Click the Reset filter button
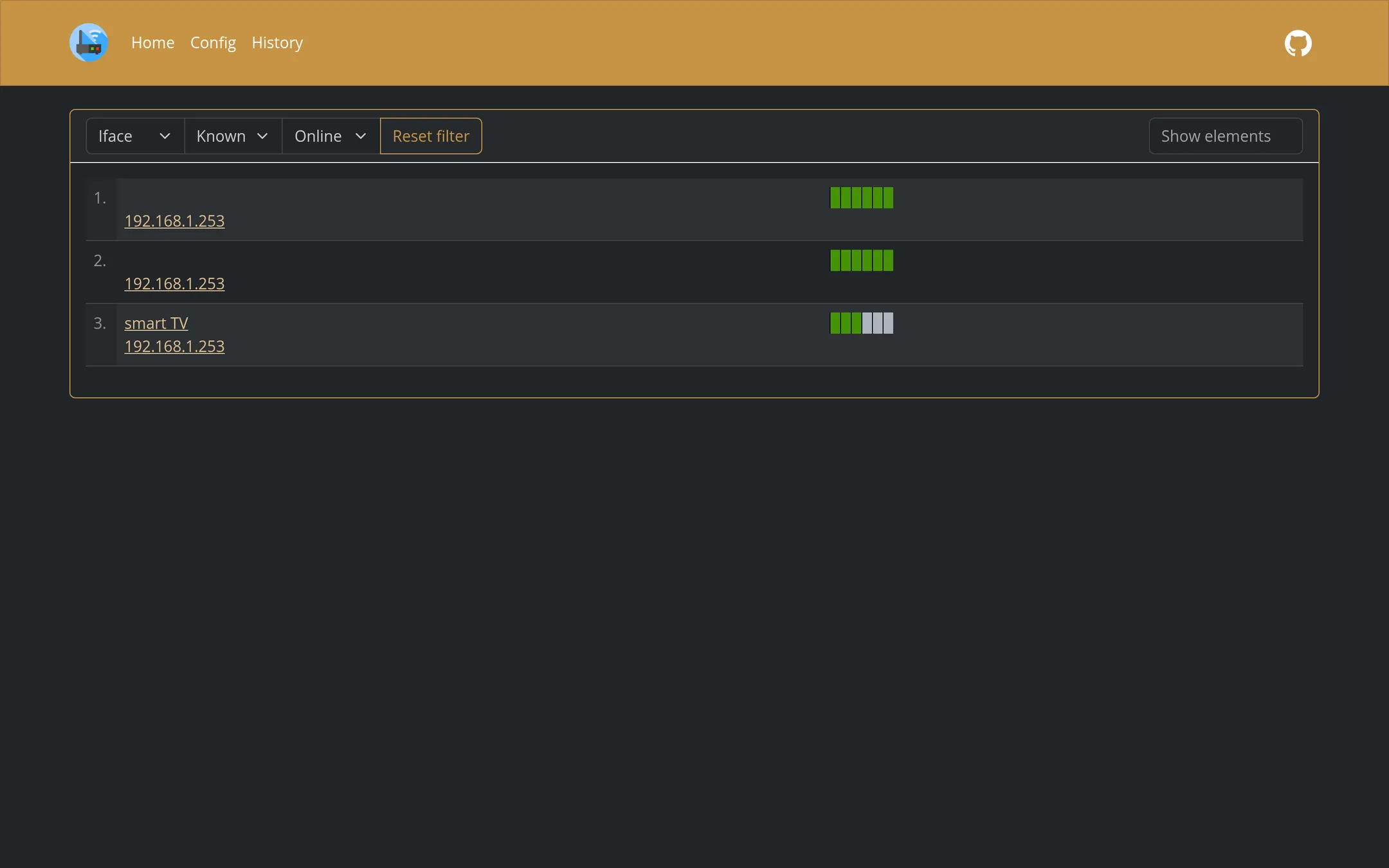This screenshot has width=1389, height=868. click(431, 136)
